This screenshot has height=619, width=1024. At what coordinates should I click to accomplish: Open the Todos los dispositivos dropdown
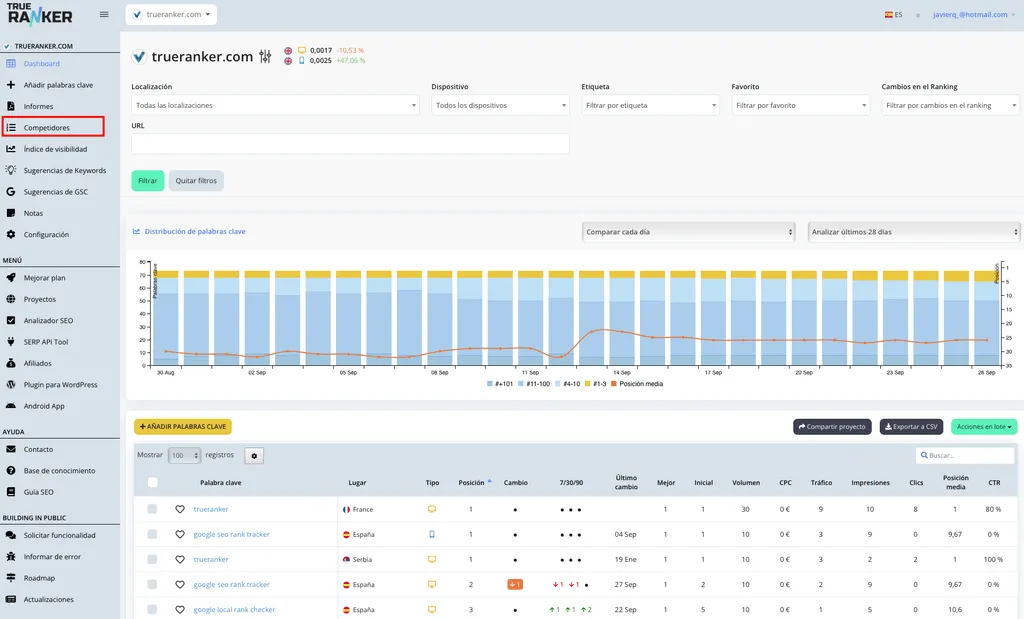pos(500,105)
